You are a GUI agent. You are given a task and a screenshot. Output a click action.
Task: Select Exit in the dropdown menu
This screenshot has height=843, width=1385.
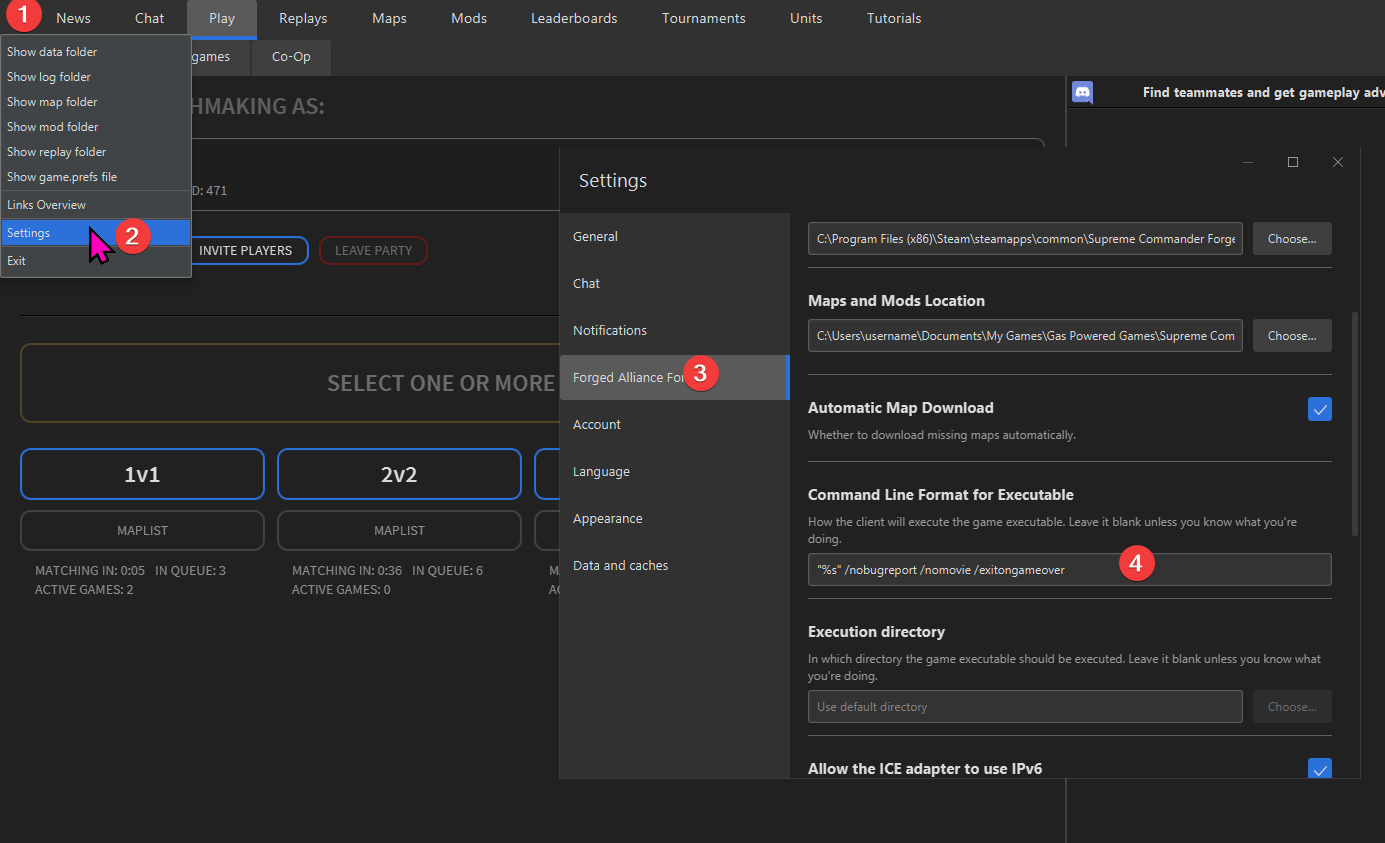point(96,261)
